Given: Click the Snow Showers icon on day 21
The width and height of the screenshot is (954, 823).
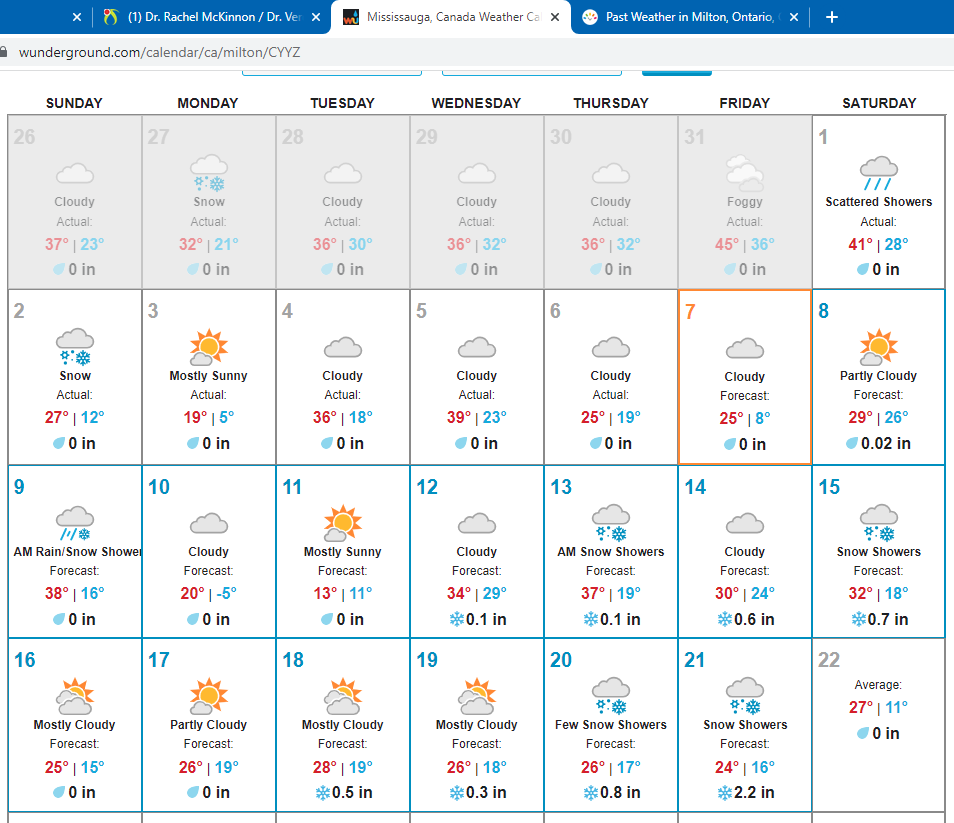Looking at the screenshot, I should pos(745,696).
